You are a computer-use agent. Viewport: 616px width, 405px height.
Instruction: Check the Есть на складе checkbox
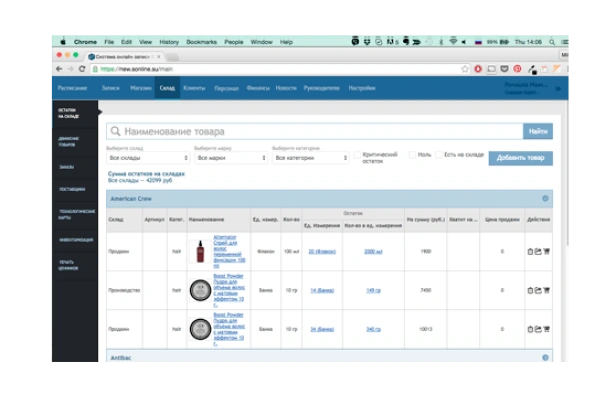[x=439, y=155]
